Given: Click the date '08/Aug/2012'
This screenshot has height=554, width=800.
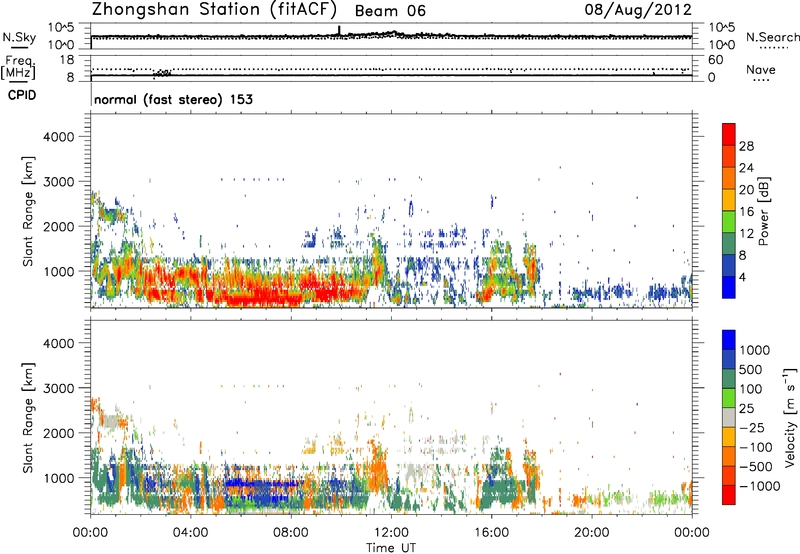Looking at the screenshot, I should click(638, 10).
